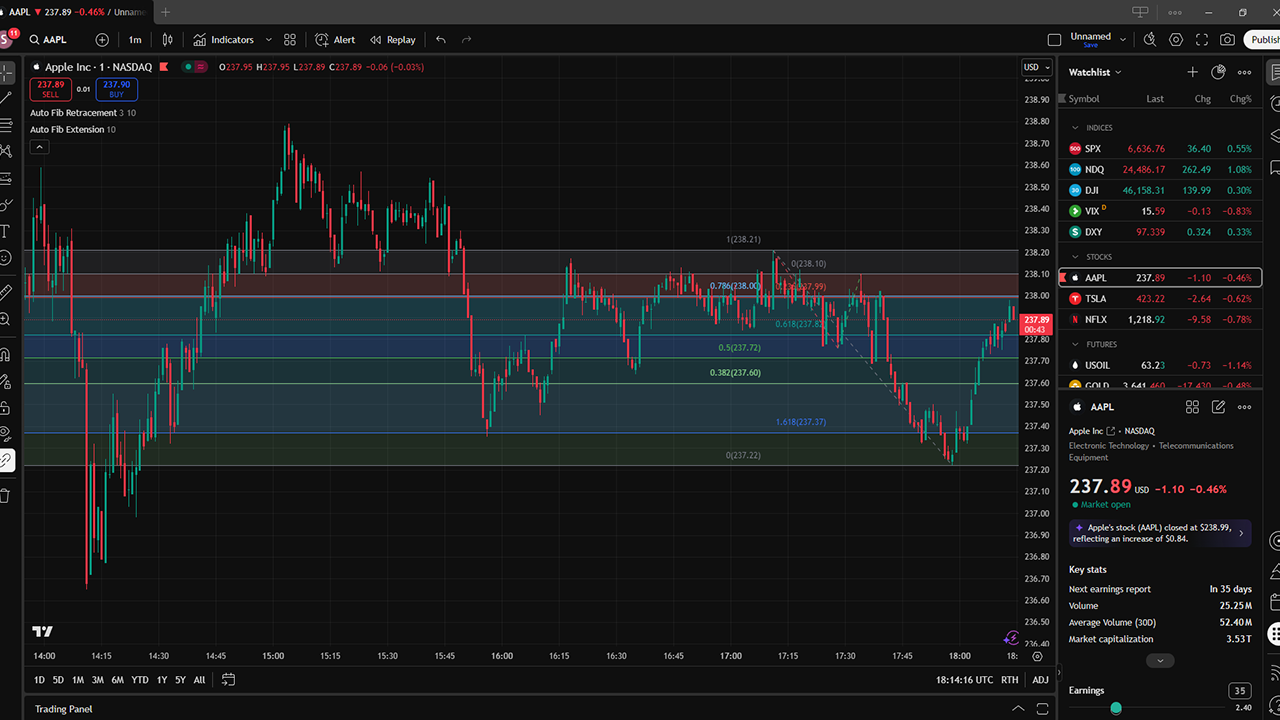Open the USD currency dropdown
1280x720 pixels.
pyautogui.click(x=1035, y=68)
